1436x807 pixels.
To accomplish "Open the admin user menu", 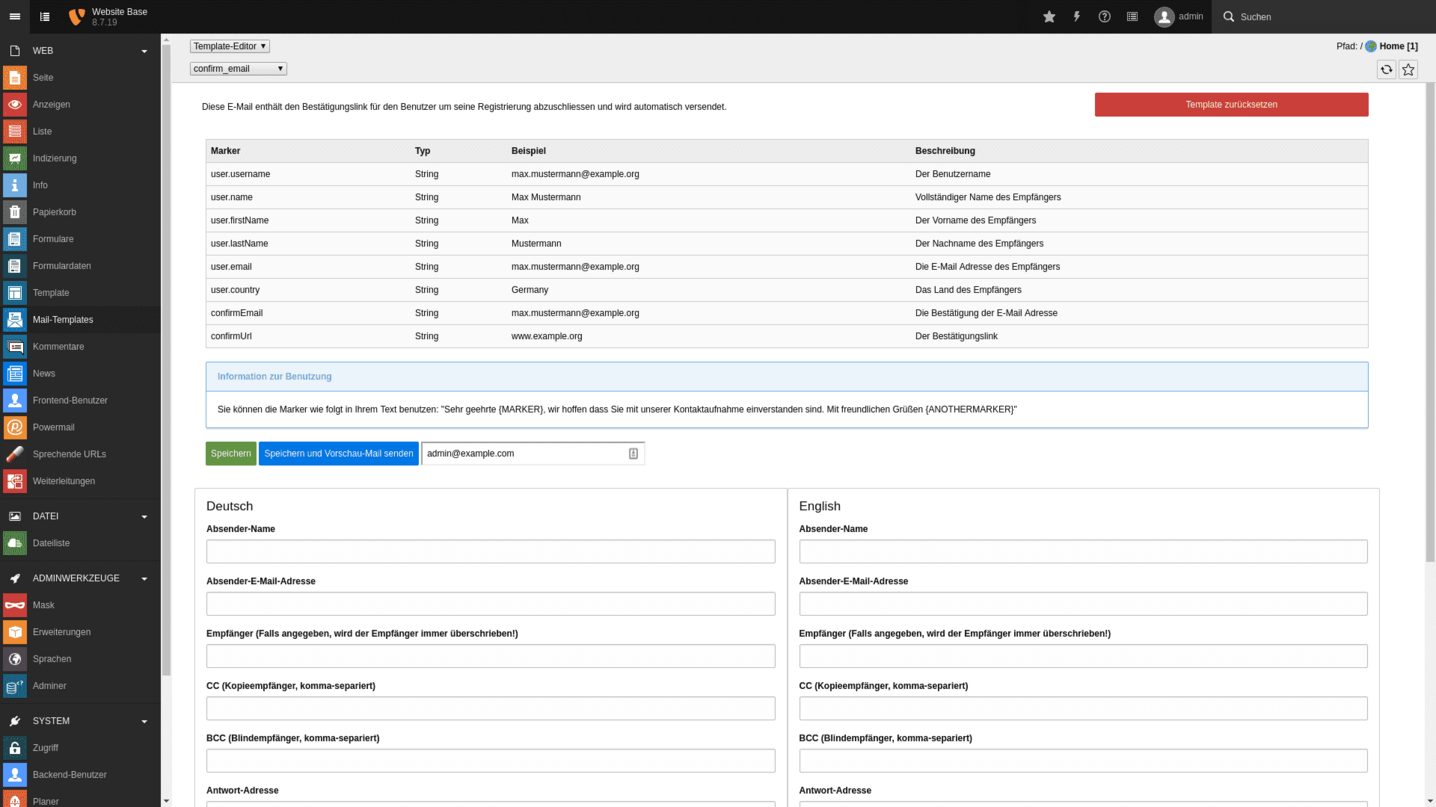I will pyautogui.click(x=1180, y=16).
